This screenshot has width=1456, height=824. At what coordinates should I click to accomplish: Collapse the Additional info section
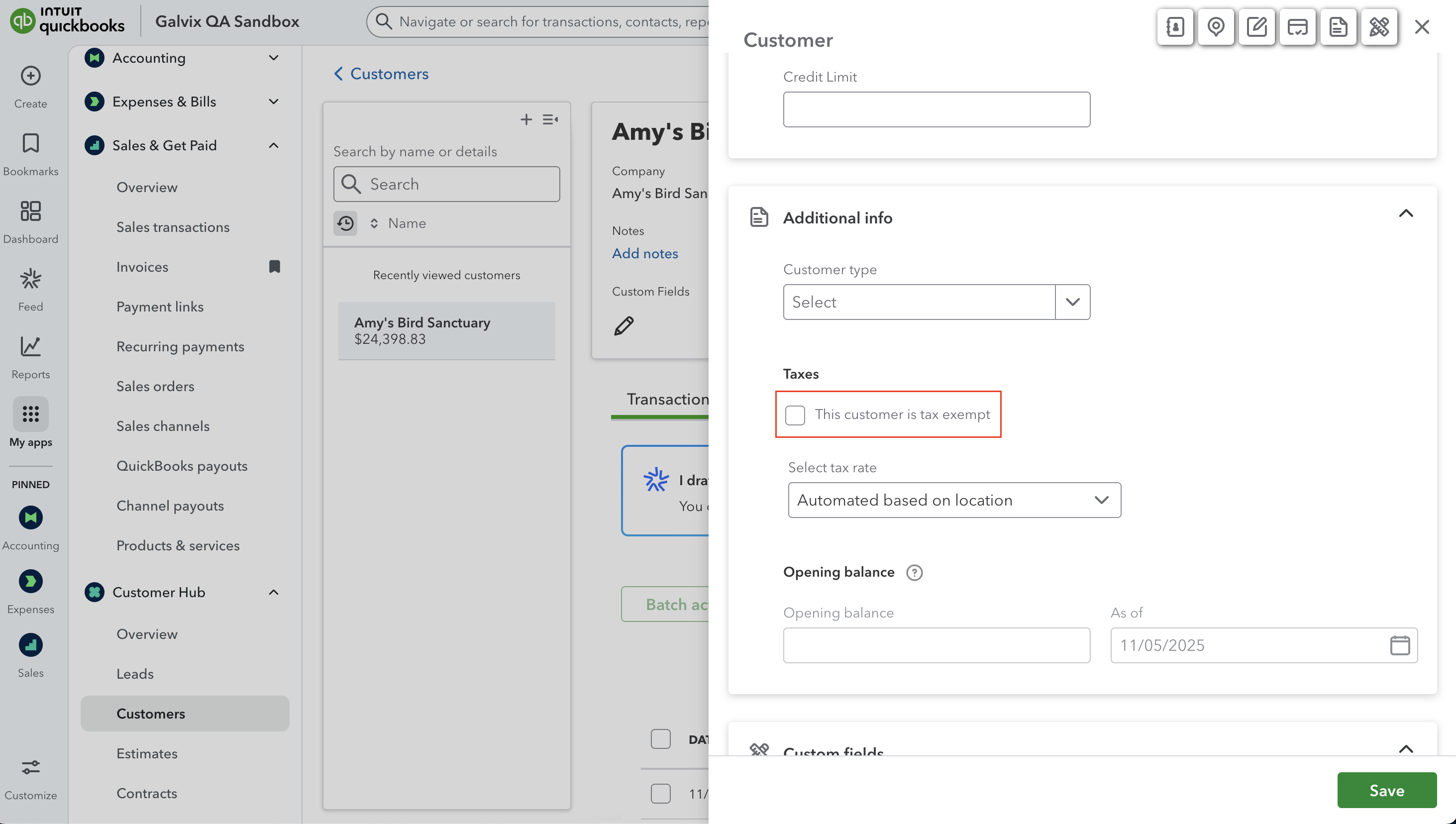pos(1406,213)
